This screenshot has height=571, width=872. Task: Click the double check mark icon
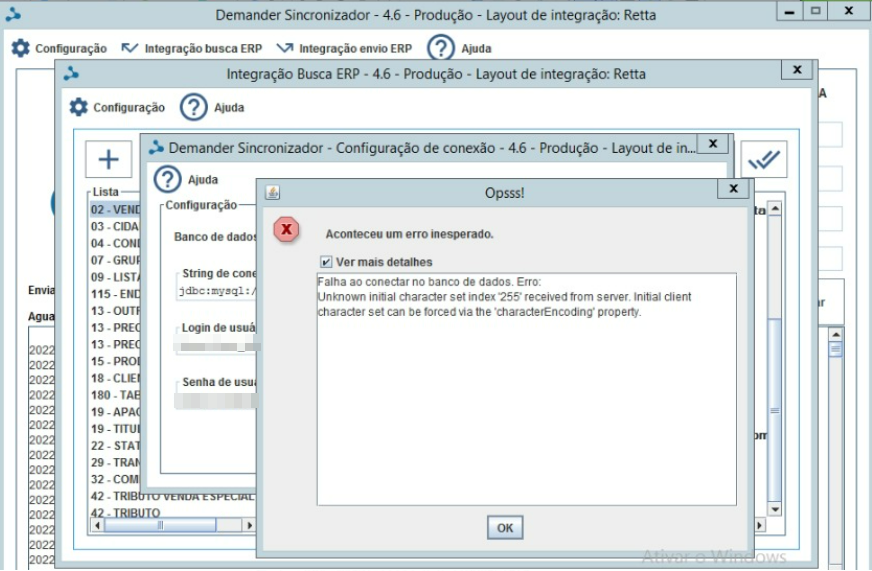click(x=764, y=160)
